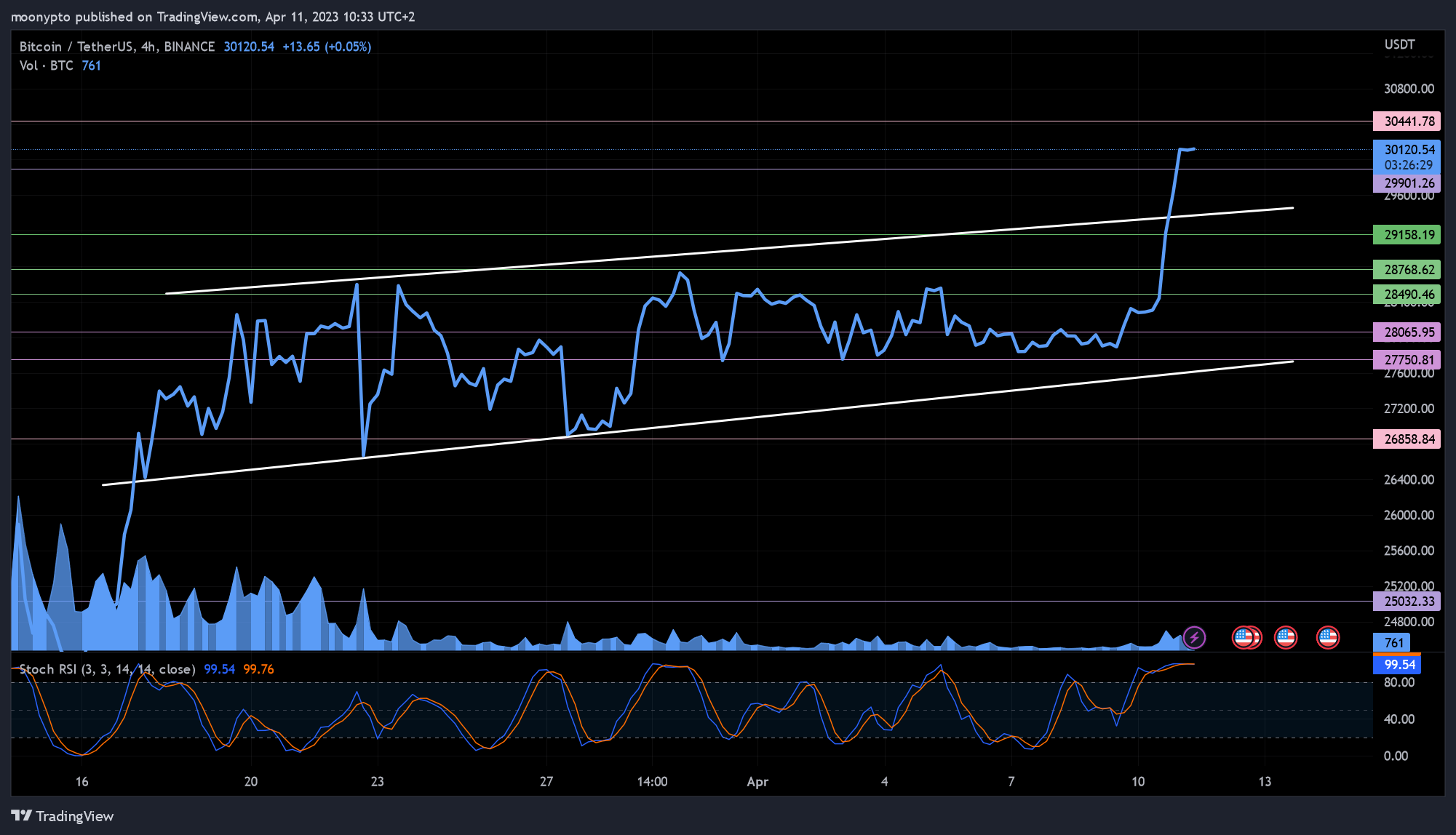Click the date label 23 on the time axis
This screenshot has width=1456, height=835.
point(377,782)
